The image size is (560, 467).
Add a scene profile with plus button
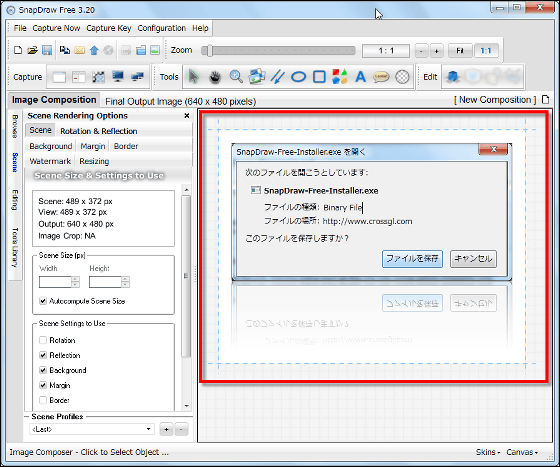pyautogui.click(x=166, y=429)
